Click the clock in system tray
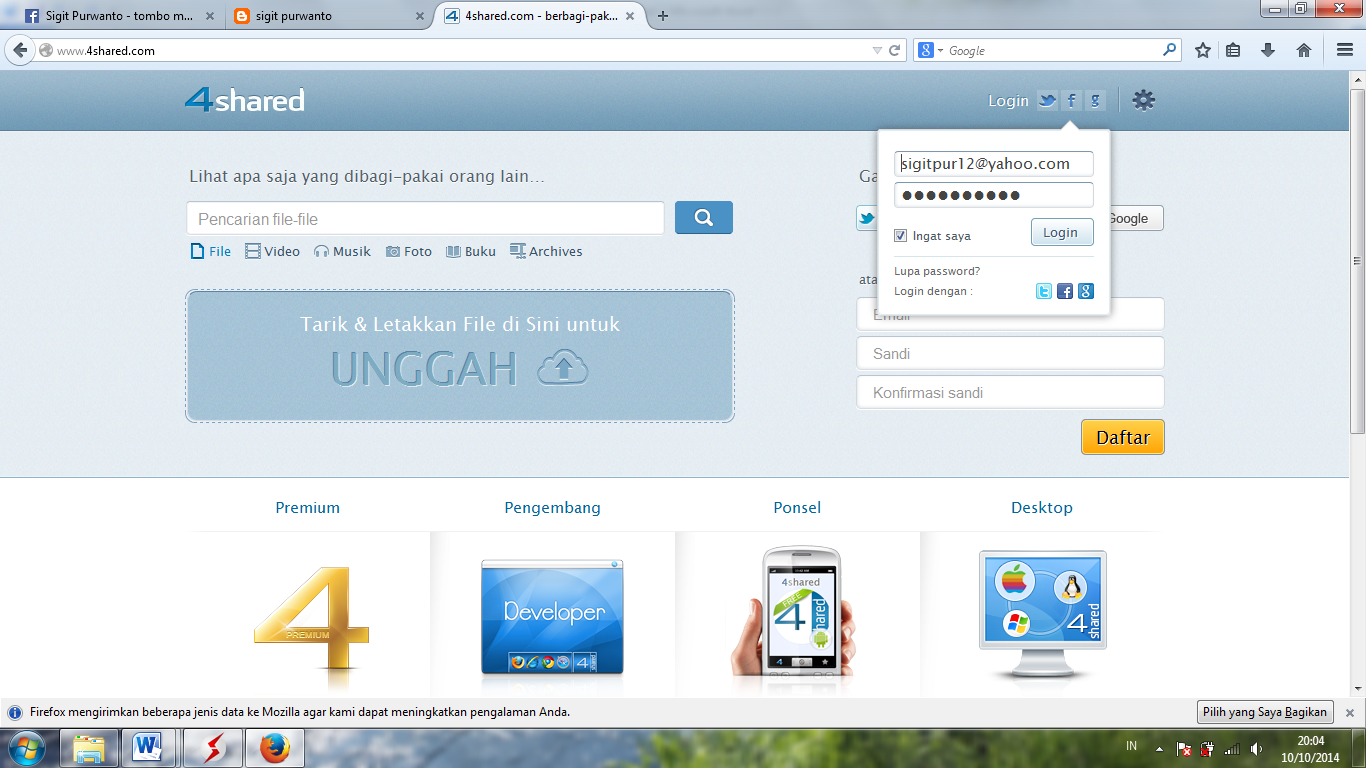 point(1310,748)
